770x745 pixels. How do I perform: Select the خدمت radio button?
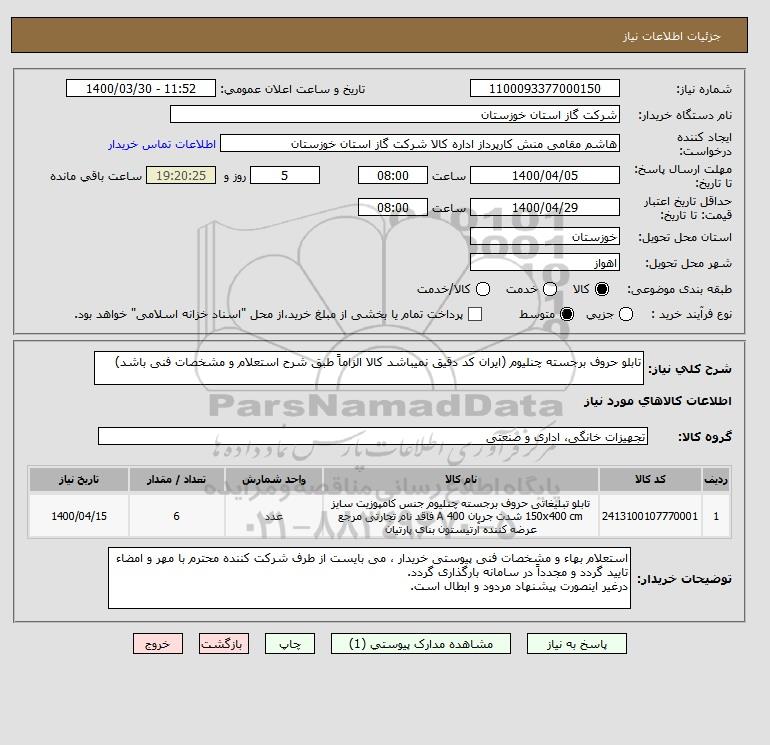click(x=550, y=289)
